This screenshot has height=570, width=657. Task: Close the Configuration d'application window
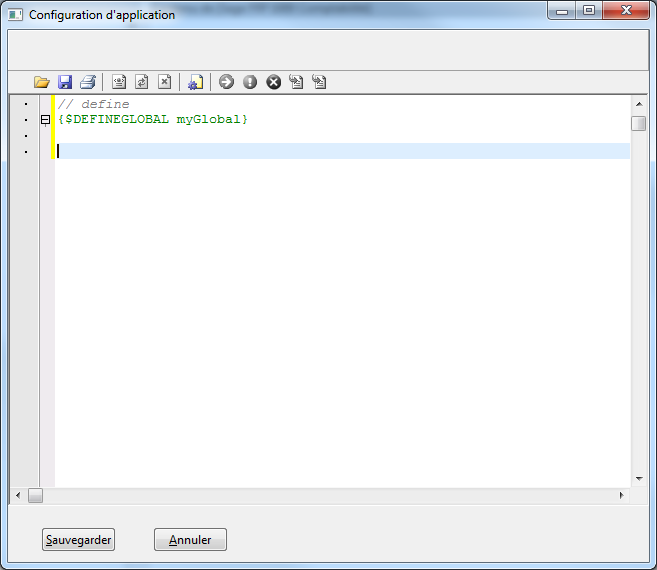[626, 10]
